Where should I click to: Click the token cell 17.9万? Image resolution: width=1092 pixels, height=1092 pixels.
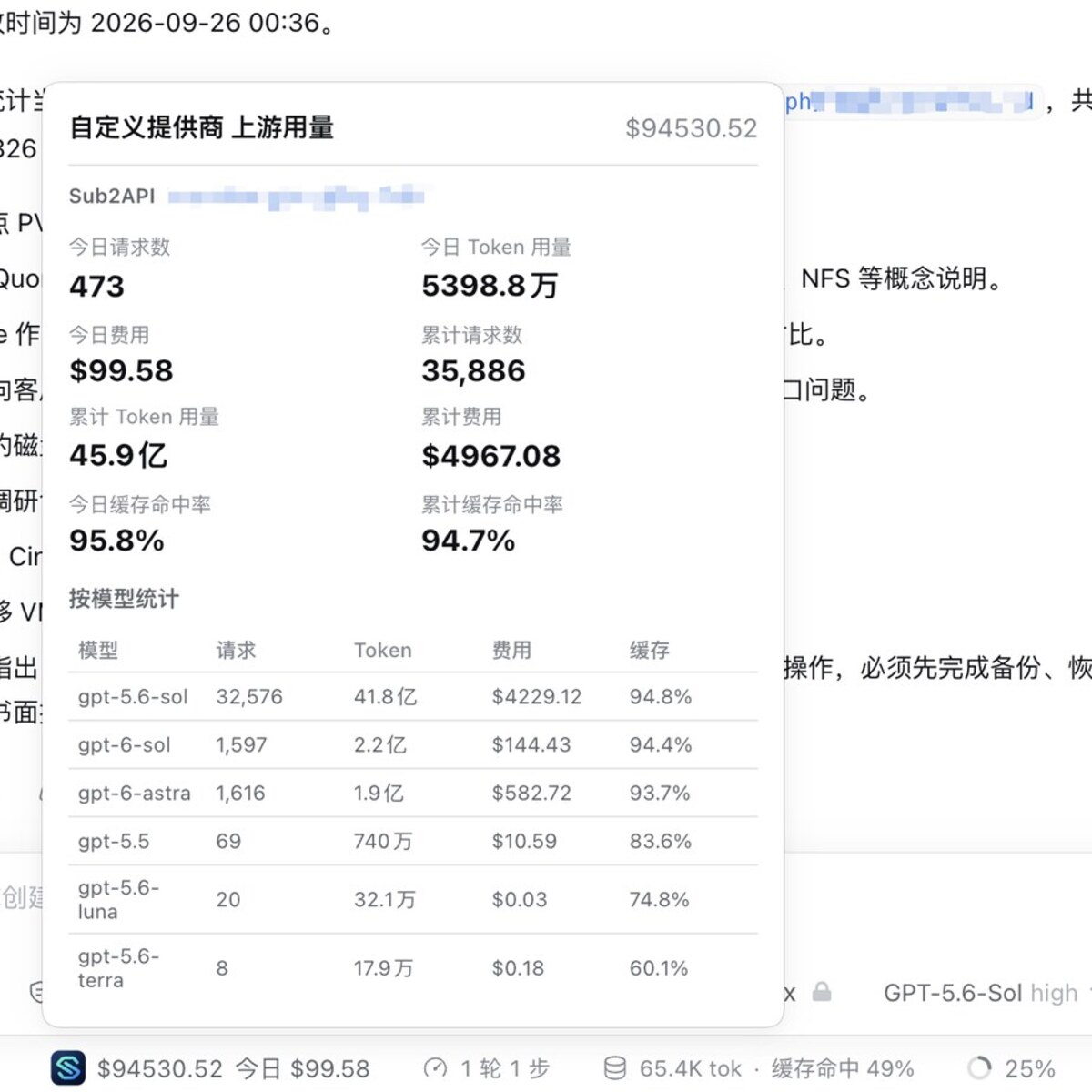tap(383, 968)
